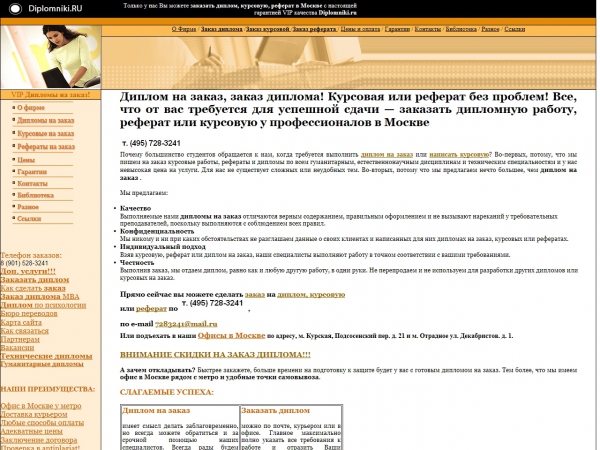Viewport: 600px width, 450px height.
Task: Open 'О фирме' in top navigation bar
Action: (x=184, y=29)
